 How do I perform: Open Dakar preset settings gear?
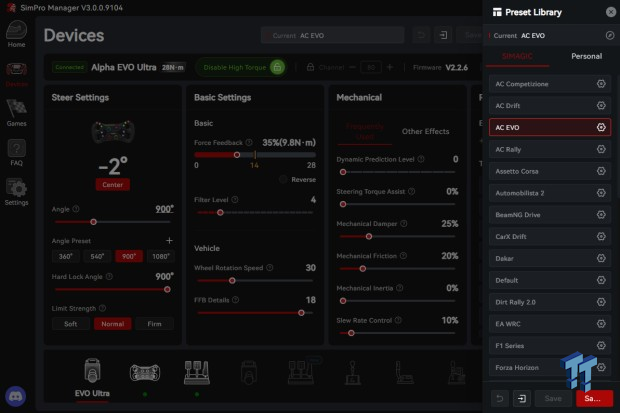[x=601, y=258]
